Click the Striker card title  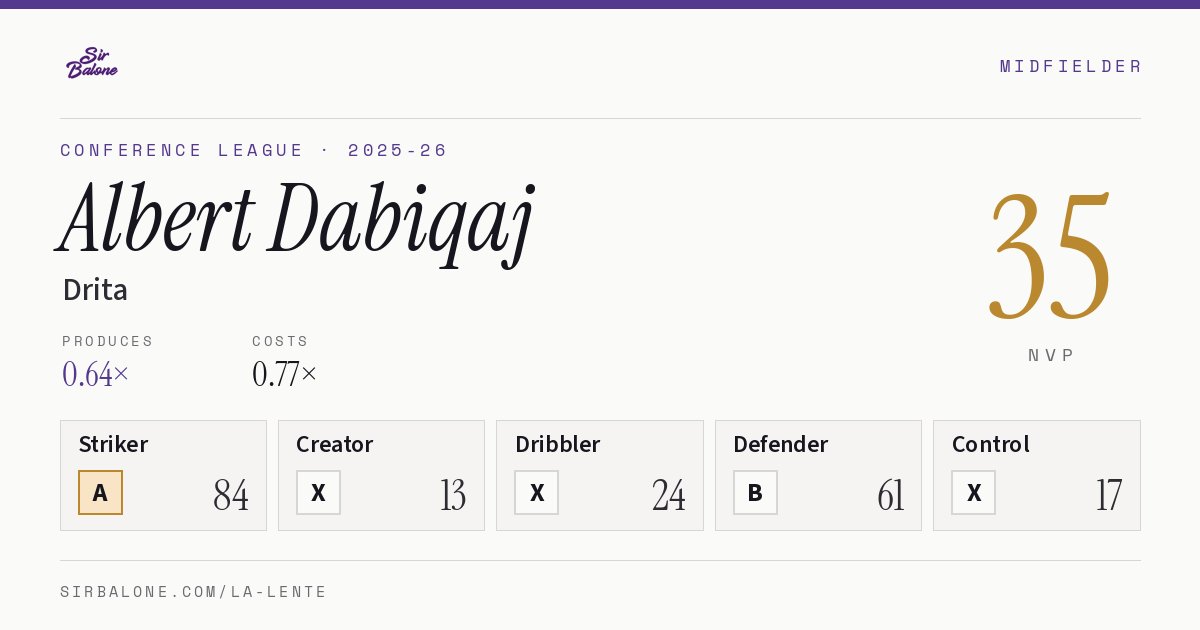113,444
